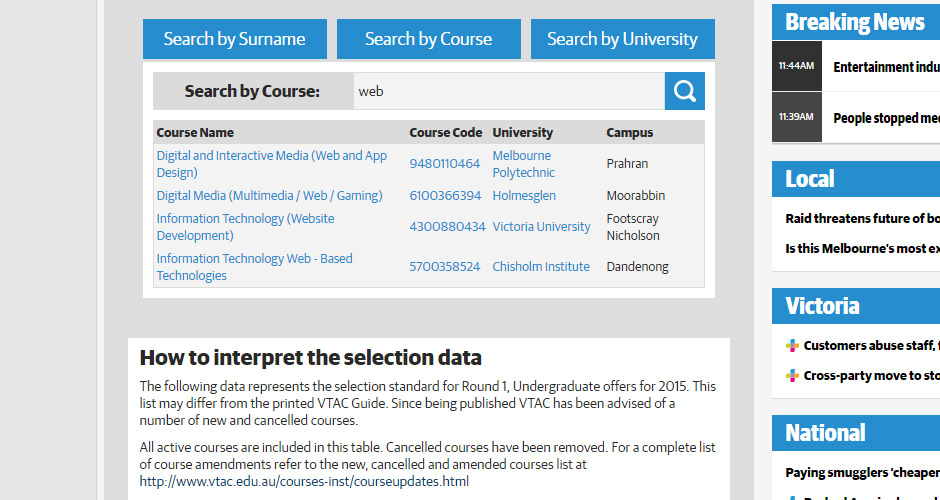Screen dimensions: 940x500
Task: Open Information Technology Web - Based Technologies link
Action: [254, 267]
